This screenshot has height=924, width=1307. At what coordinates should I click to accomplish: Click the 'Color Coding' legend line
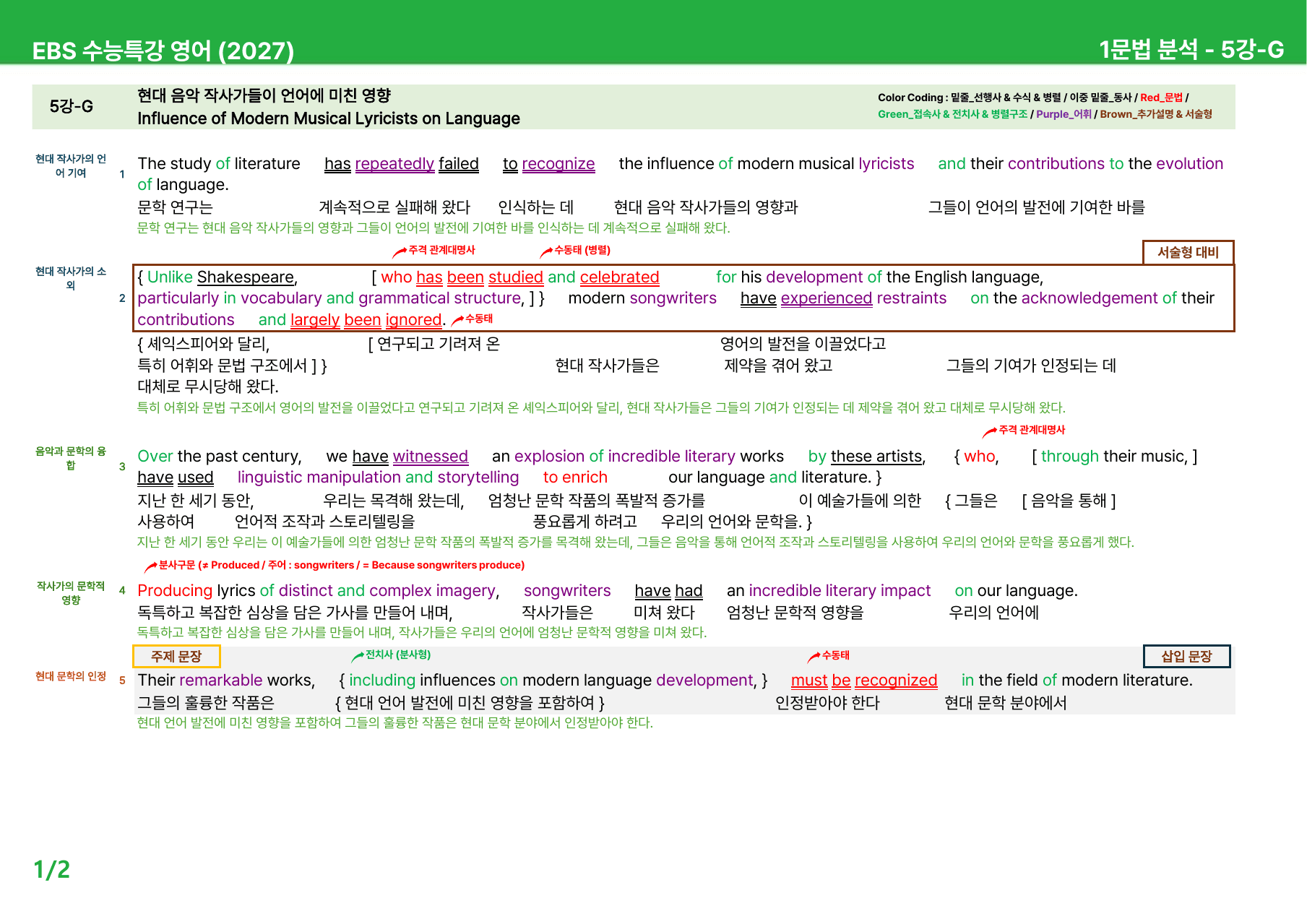point(1032,98)
